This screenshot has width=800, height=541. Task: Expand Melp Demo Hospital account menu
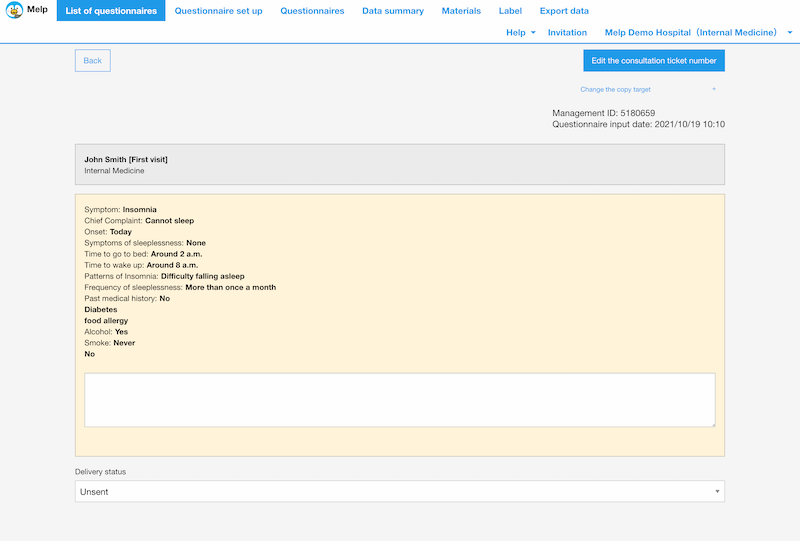coord(698,32)
